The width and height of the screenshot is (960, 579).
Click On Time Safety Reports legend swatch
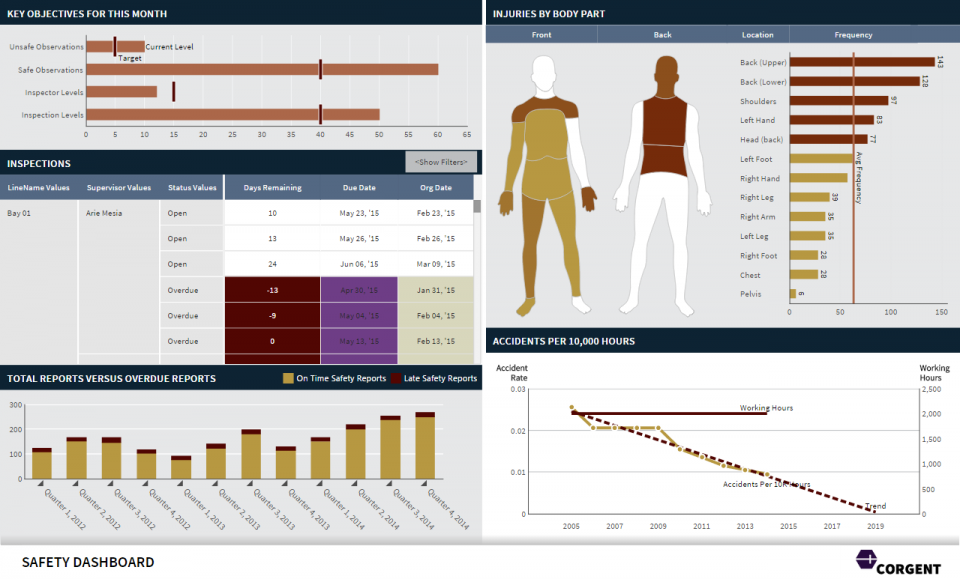(x=288, y=378)
